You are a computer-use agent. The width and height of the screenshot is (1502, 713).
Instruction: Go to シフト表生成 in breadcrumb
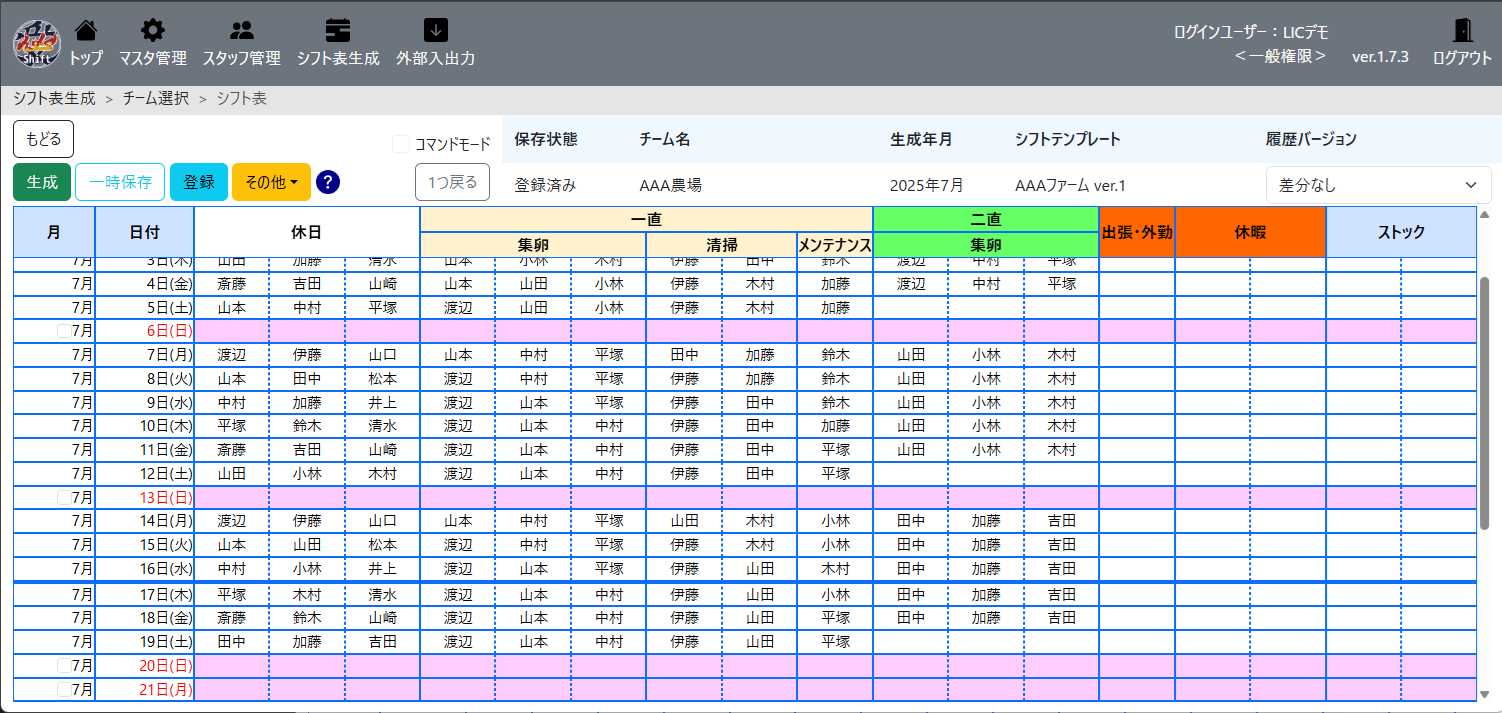pyautogui.click(x=54, y=98)
